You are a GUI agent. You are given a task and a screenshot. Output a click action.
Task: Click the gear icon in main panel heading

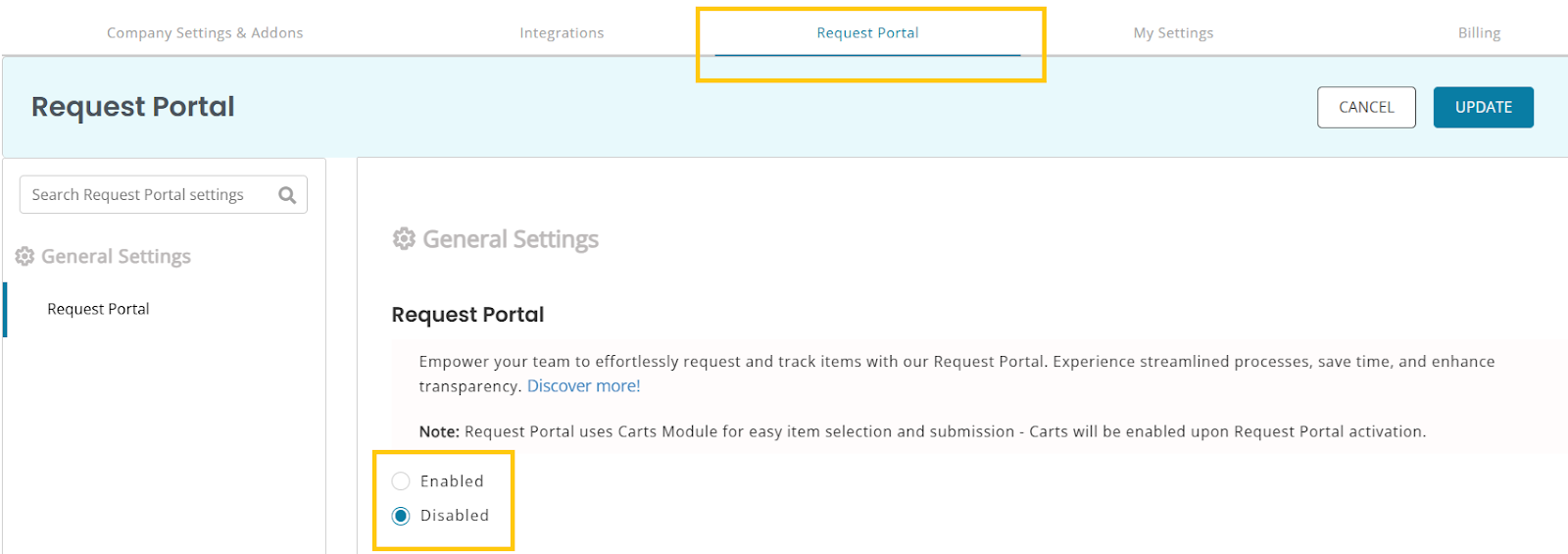tap(404, 239)
